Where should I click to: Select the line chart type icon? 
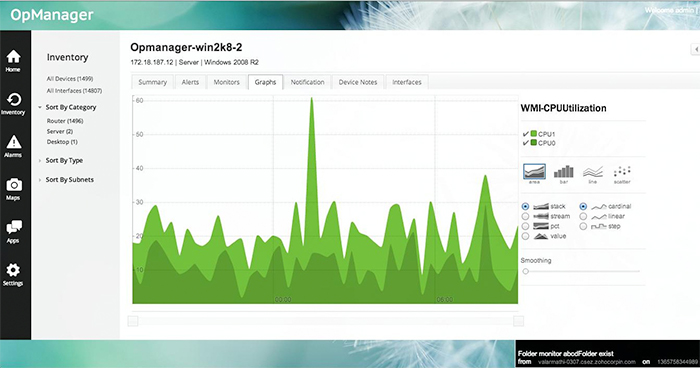click(x=593, y=172)
